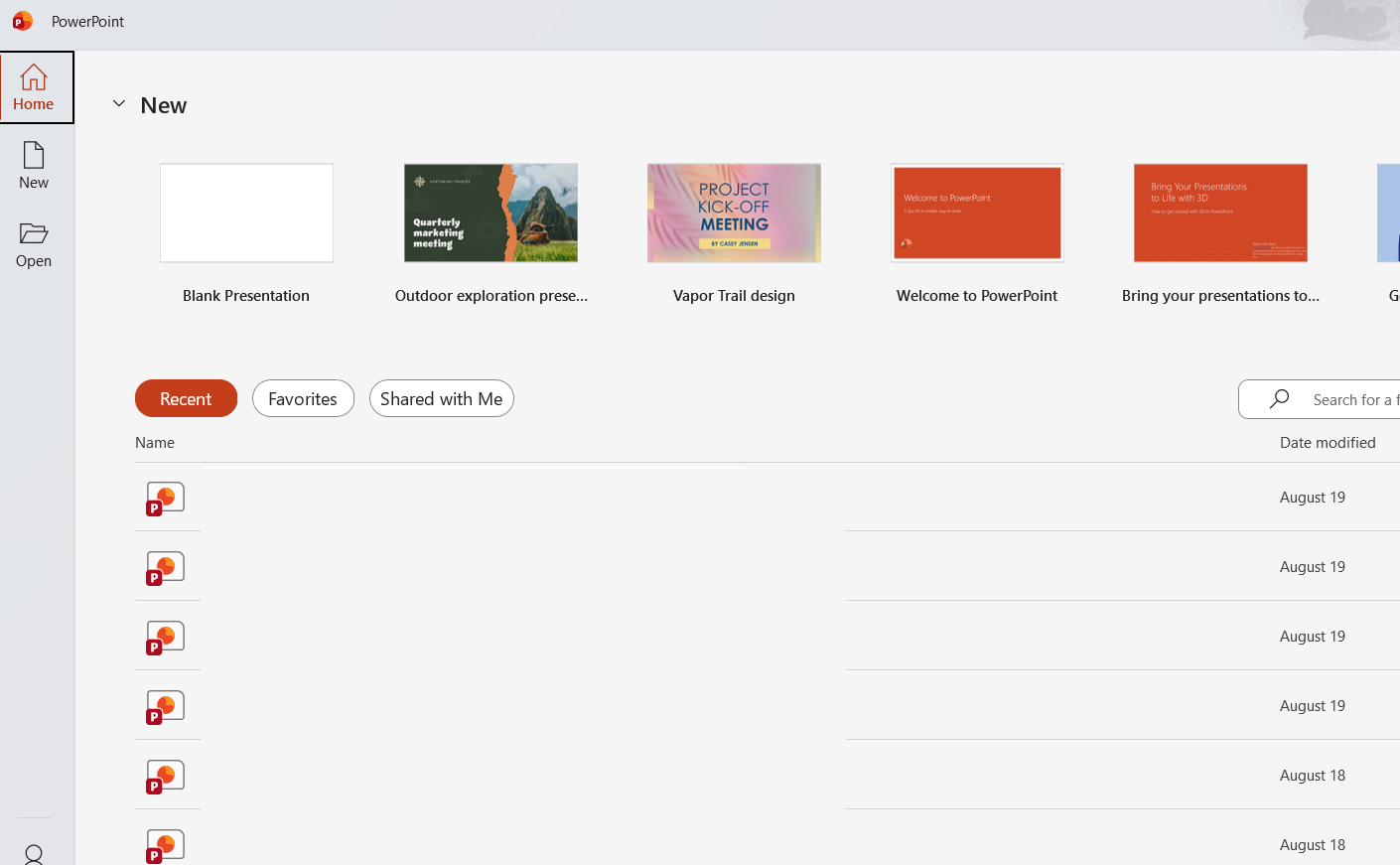Collapse the New section chevron

(119, 103)
